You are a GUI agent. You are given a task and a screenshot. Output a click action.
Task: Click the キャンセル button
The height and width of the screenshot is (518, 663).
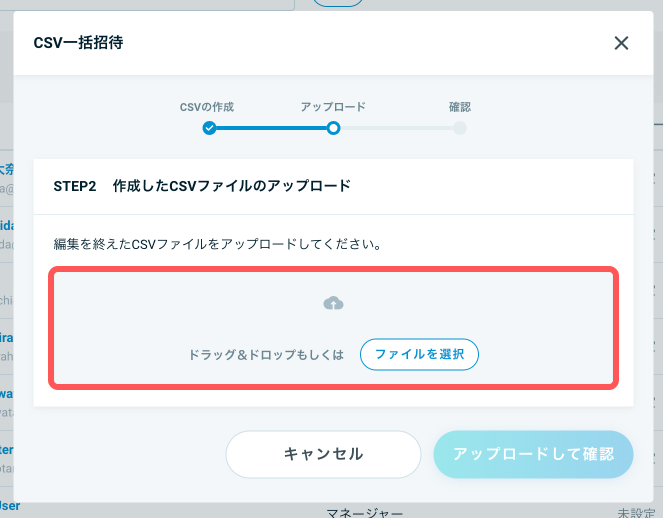[x=323, y=454]
